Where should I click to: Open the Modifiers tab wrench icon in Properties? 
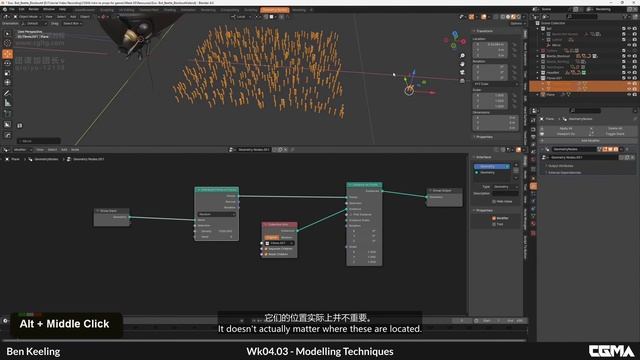click(x=533, y=186)
